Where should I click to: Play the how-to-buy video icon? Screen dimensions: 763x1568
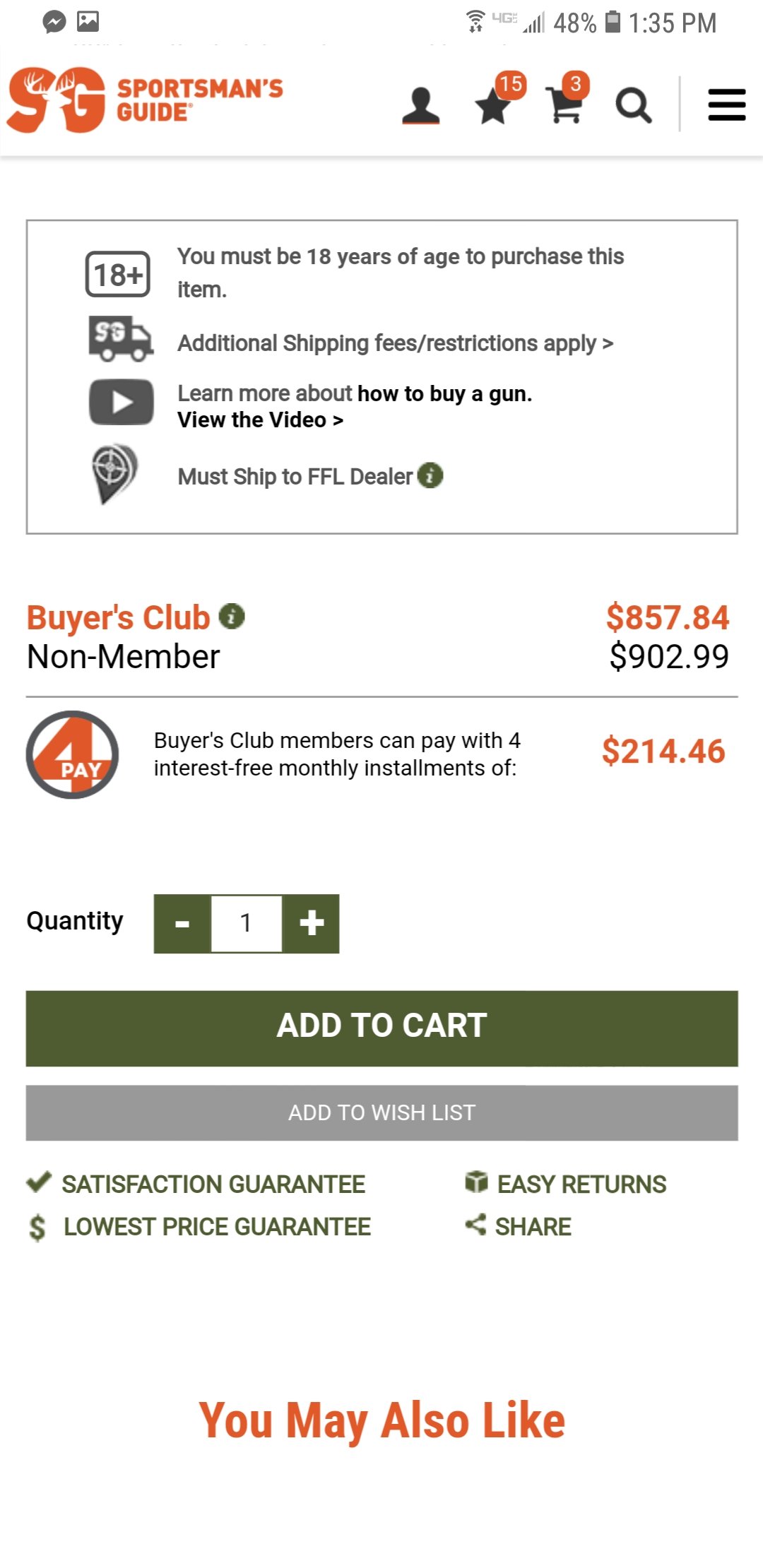click(x=122, y=402)
